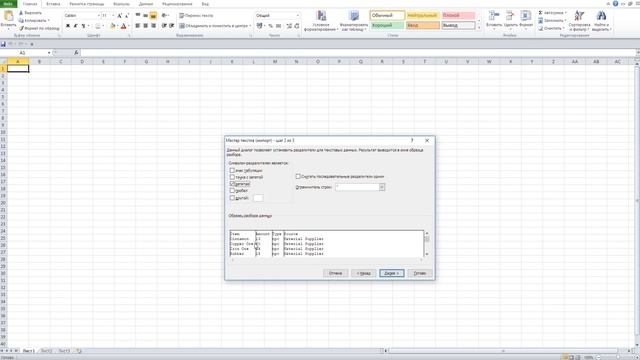Click the Finish (Готово) button in wizard
Image resolution: width=640 pixels, height=360 pixels.
pyautogui.click(x=420, y=273)
